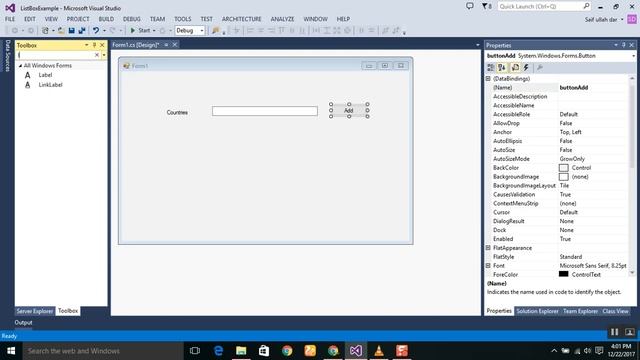Click the user account name Saif ullah
This screenshot has height=360, width=640.
click(601, 20)
